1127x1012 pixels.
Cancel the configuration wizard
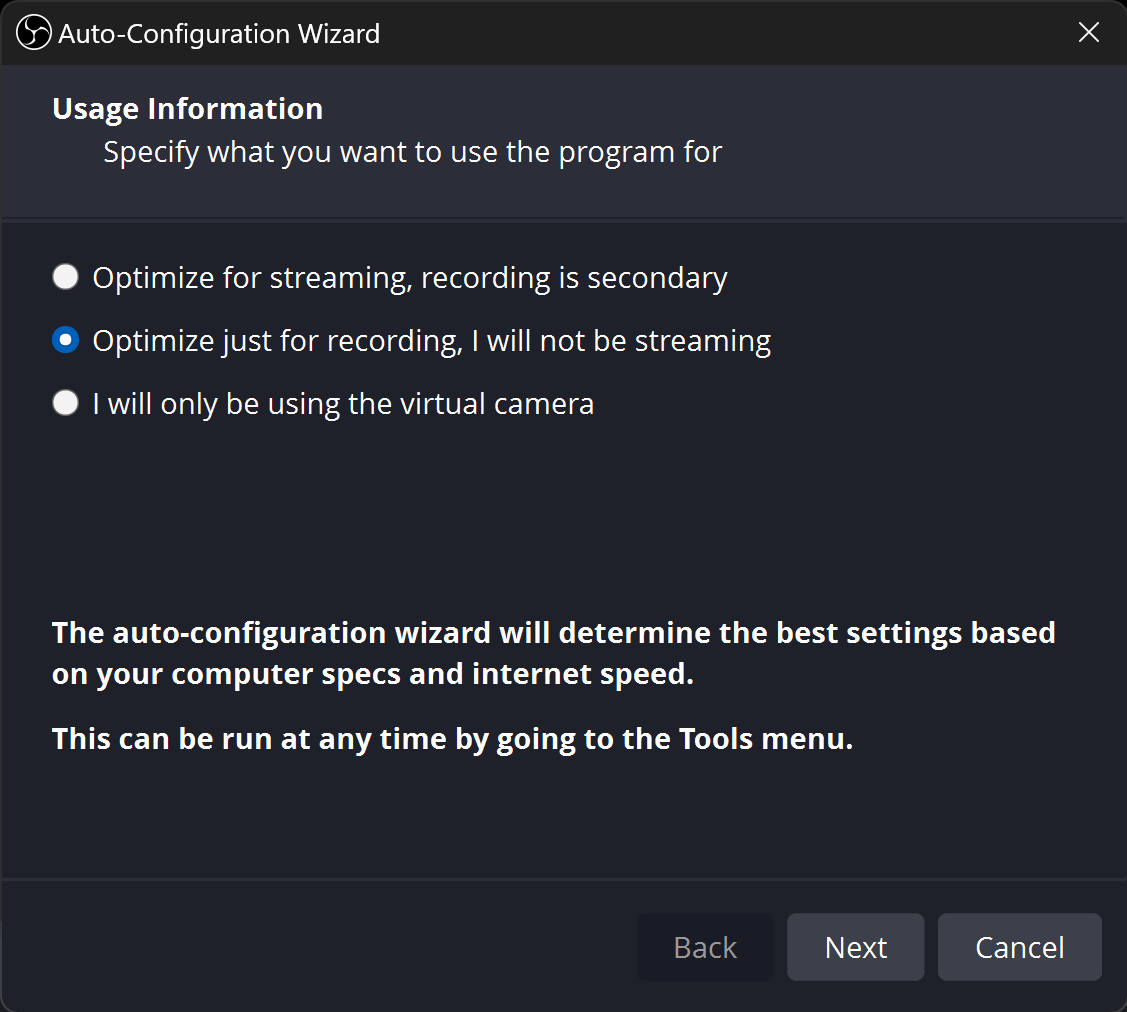[x=1019, y=947]
